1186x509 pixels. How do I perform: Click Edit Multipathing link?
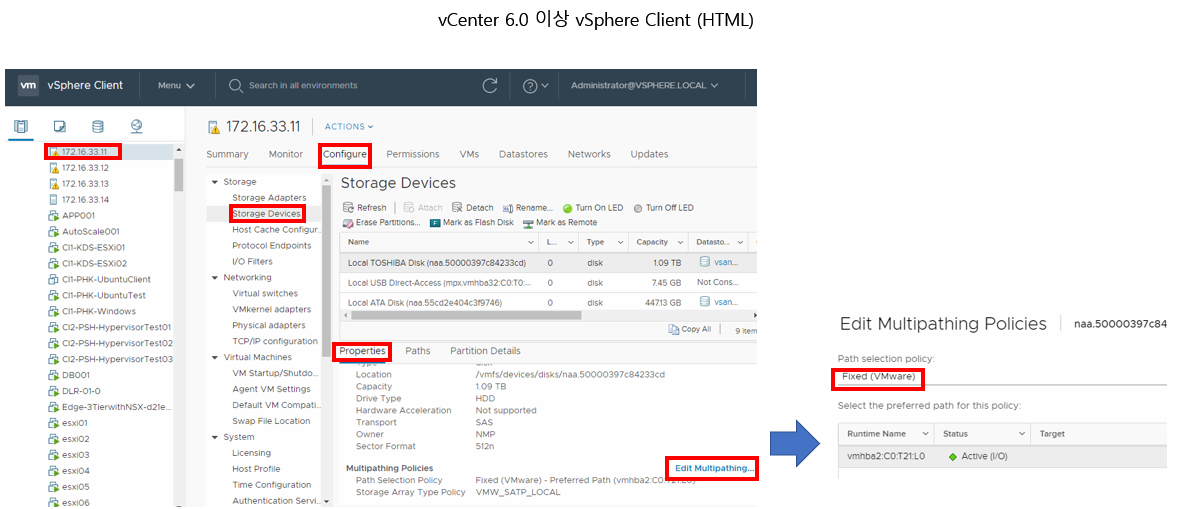point(714,469)
